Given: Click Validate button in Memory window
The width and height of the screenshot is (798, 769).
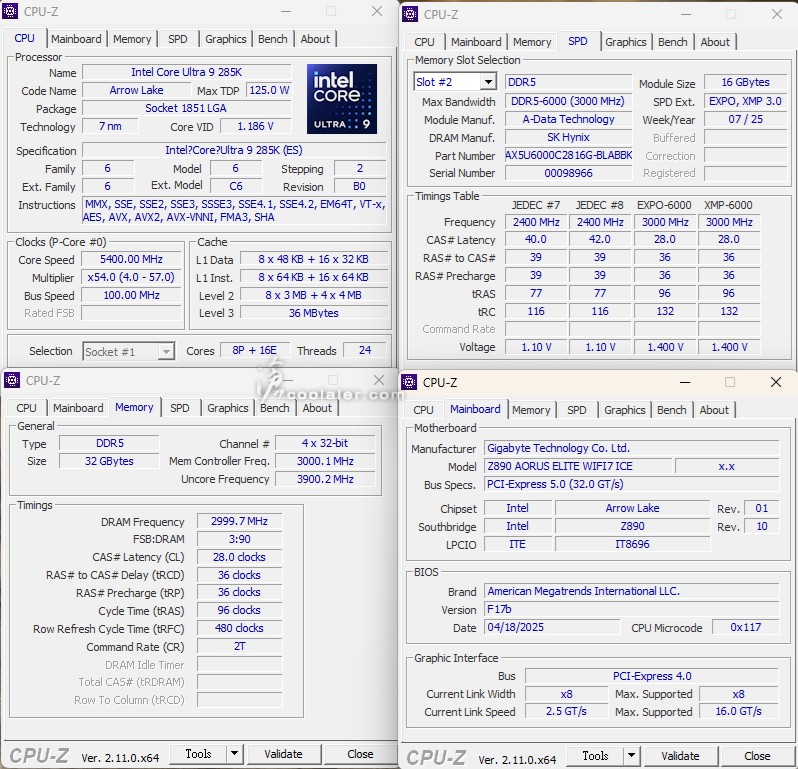Looking at the screenshot, I should click(283, 753).
